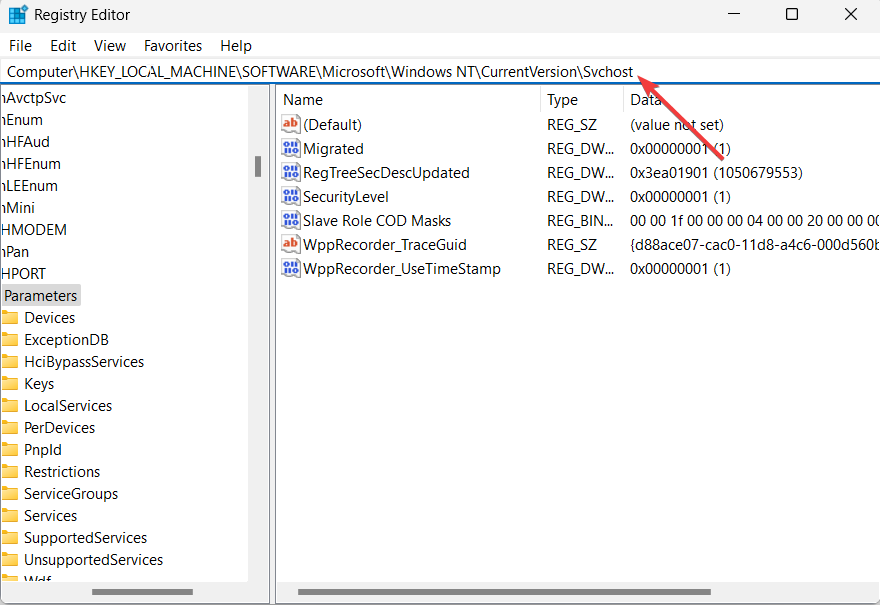The image size is (880, 605).
Task: Select the LocalServices key label
Action: pos(68,406)
